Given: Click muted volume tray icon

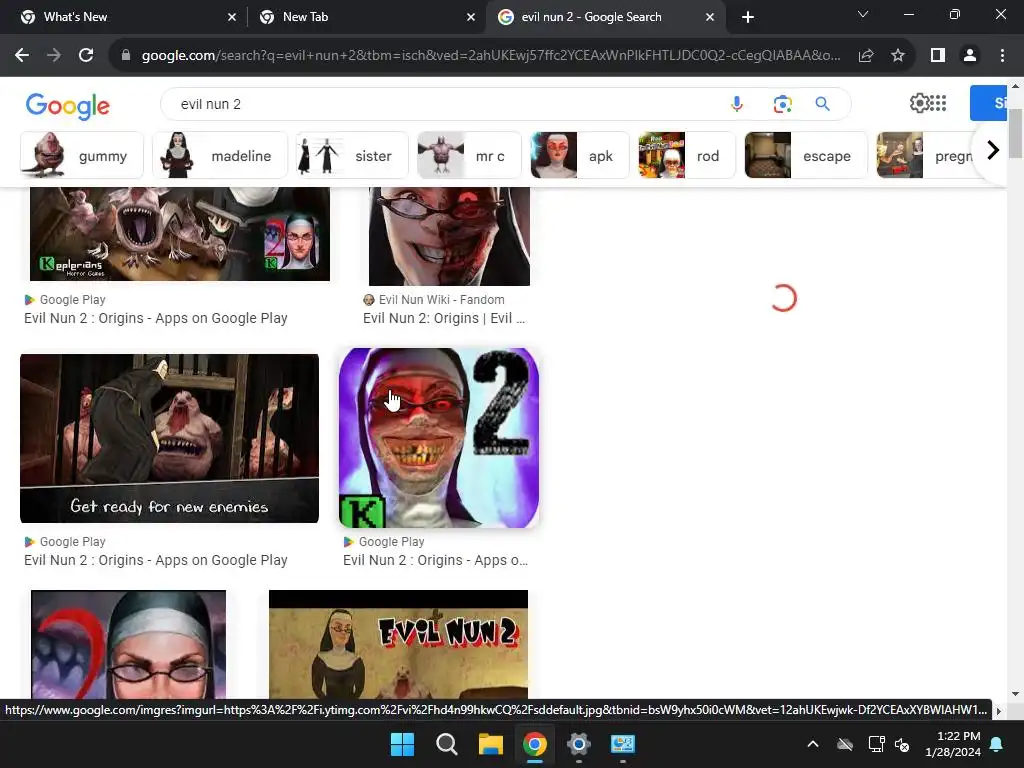Looking at the screenshot, I should coord(902,744).
